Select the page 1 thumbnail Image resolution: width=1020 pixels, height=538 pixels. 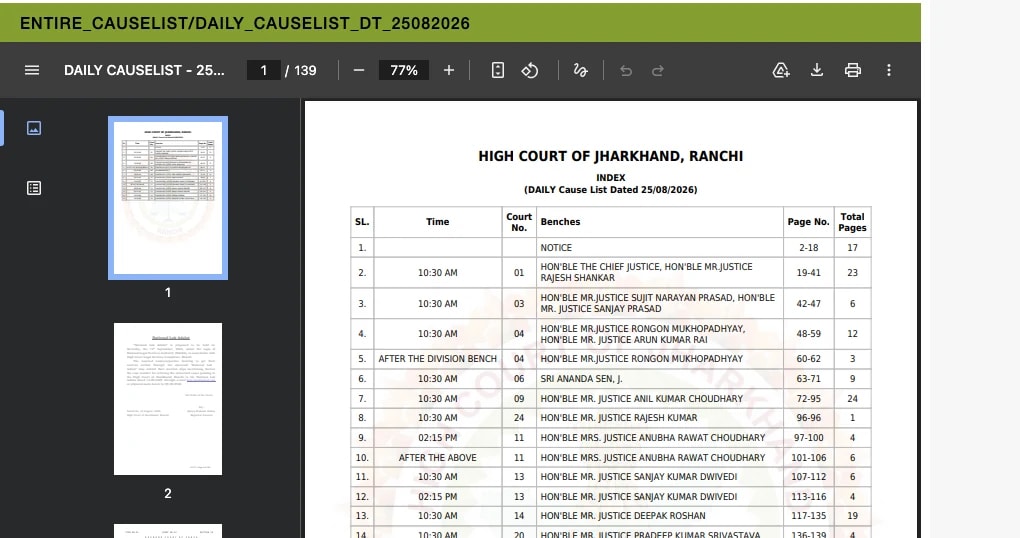(168, 198)
